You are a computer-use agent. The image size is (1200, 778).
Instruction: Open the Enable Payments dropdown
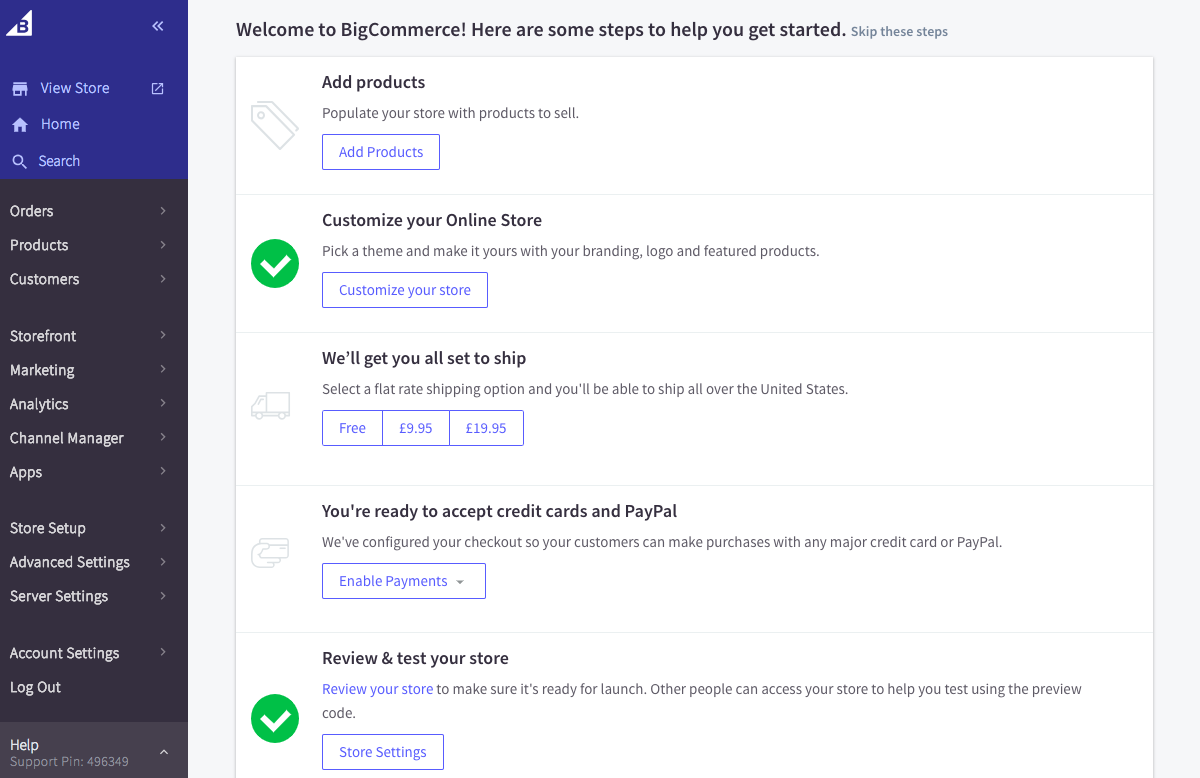click(404, 581)
